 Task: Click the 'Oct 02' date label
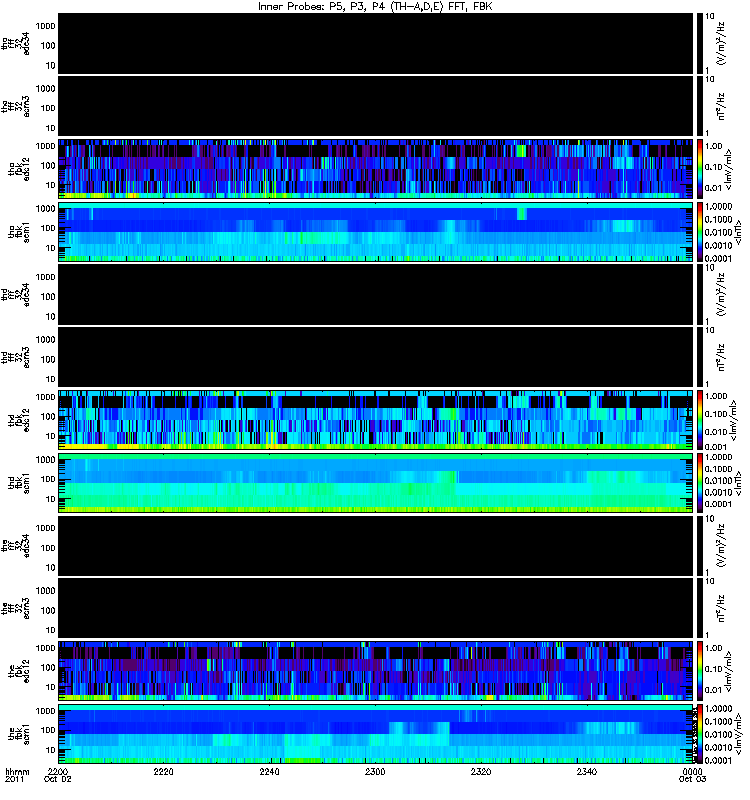click(58, 780)
